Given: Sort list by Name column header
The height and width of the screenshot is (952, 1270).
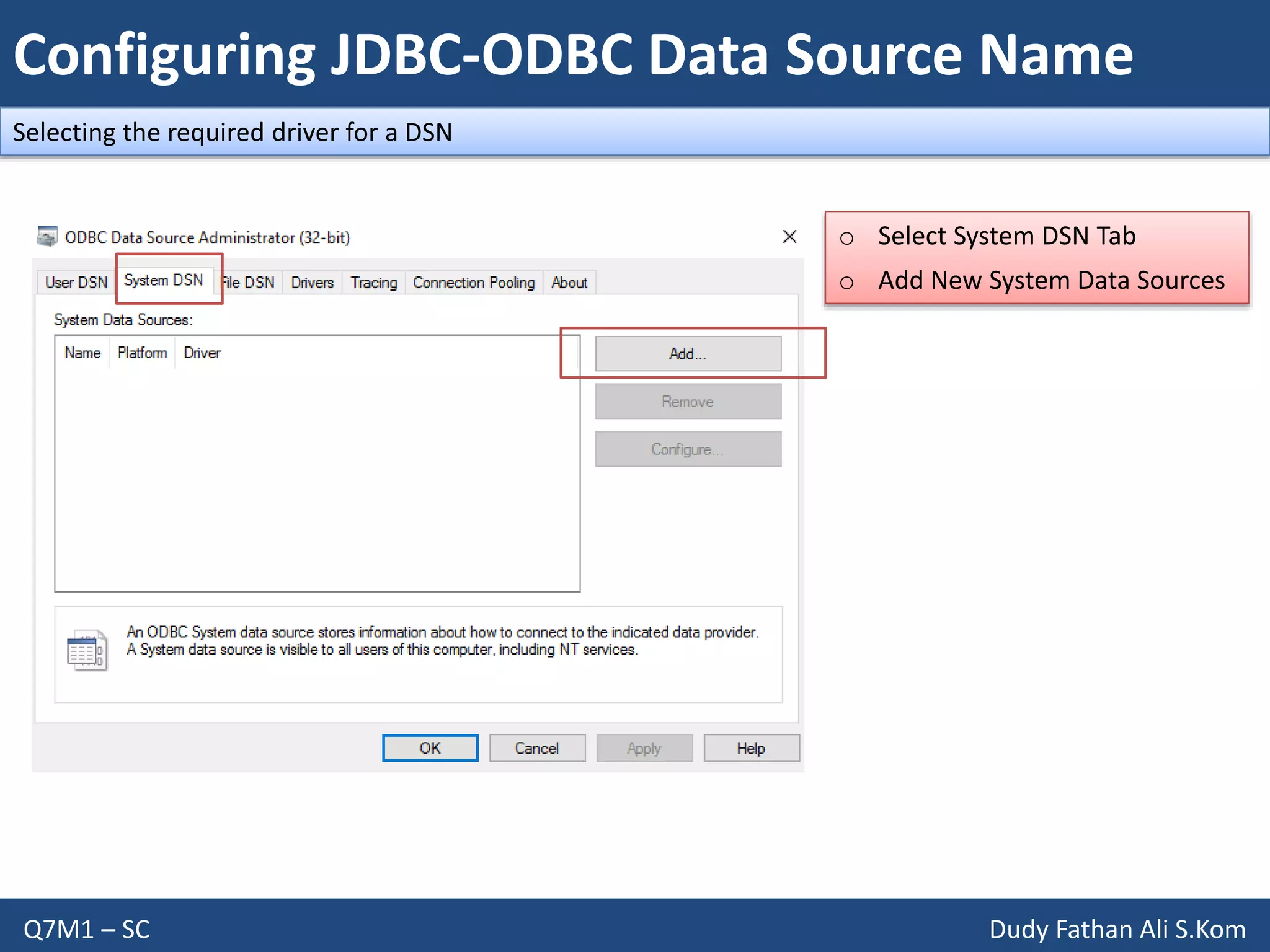Looking at the screenshot, I should 82,353.
